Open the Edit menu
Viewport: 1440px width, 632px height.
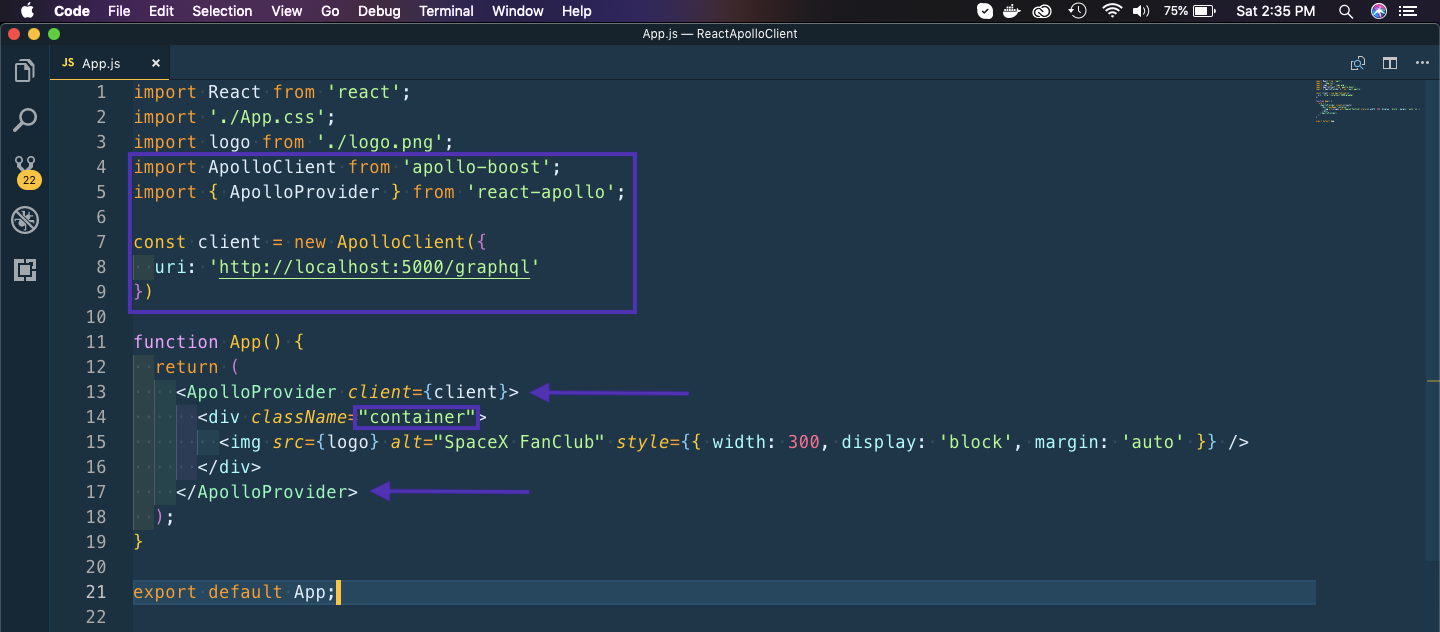tap(161, 11)
